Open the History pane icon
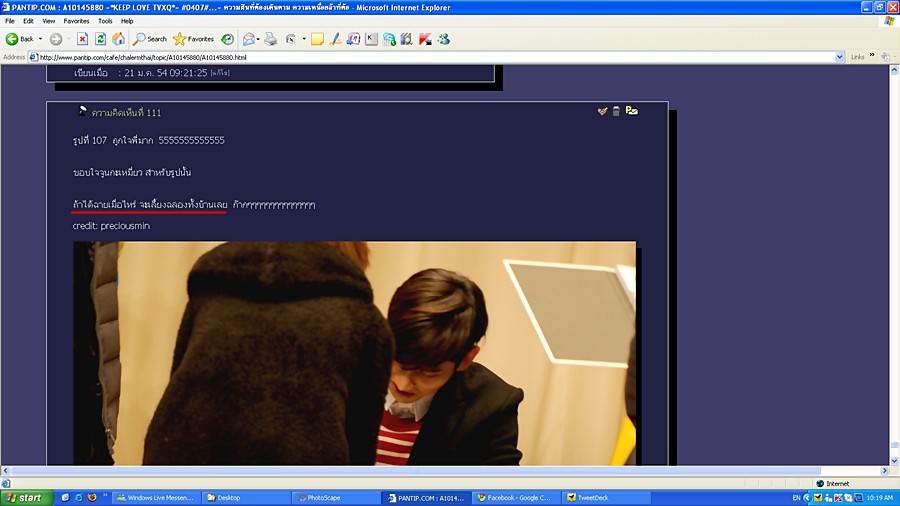This screenshot has height=506, width=900. (228, 39)
